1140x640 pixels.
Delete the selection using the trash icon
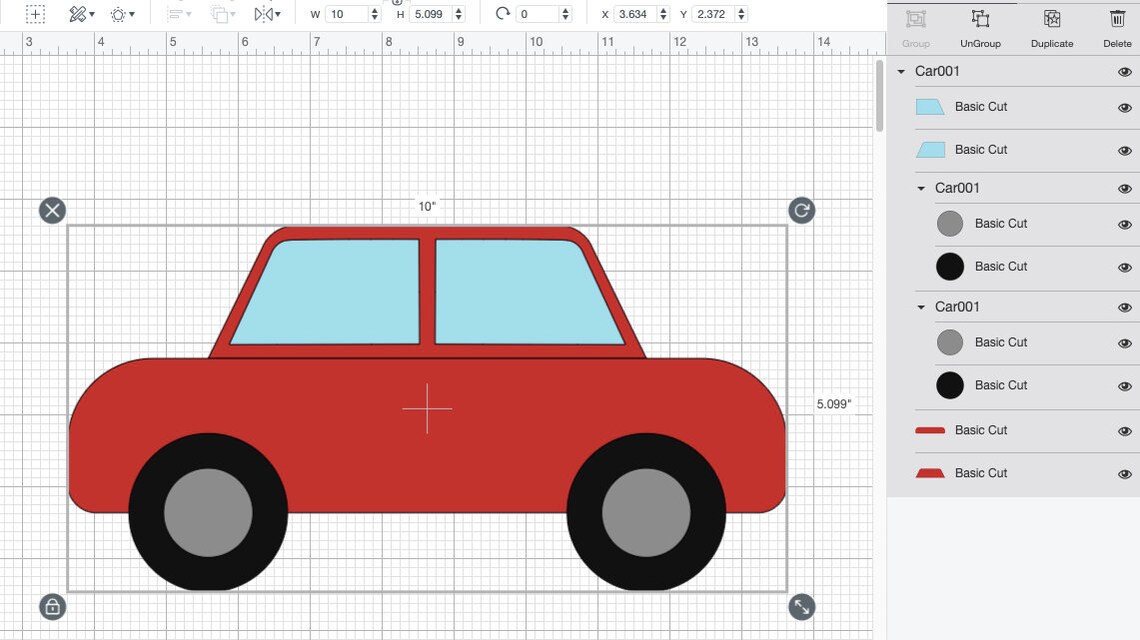click(x=1116, y=27)
